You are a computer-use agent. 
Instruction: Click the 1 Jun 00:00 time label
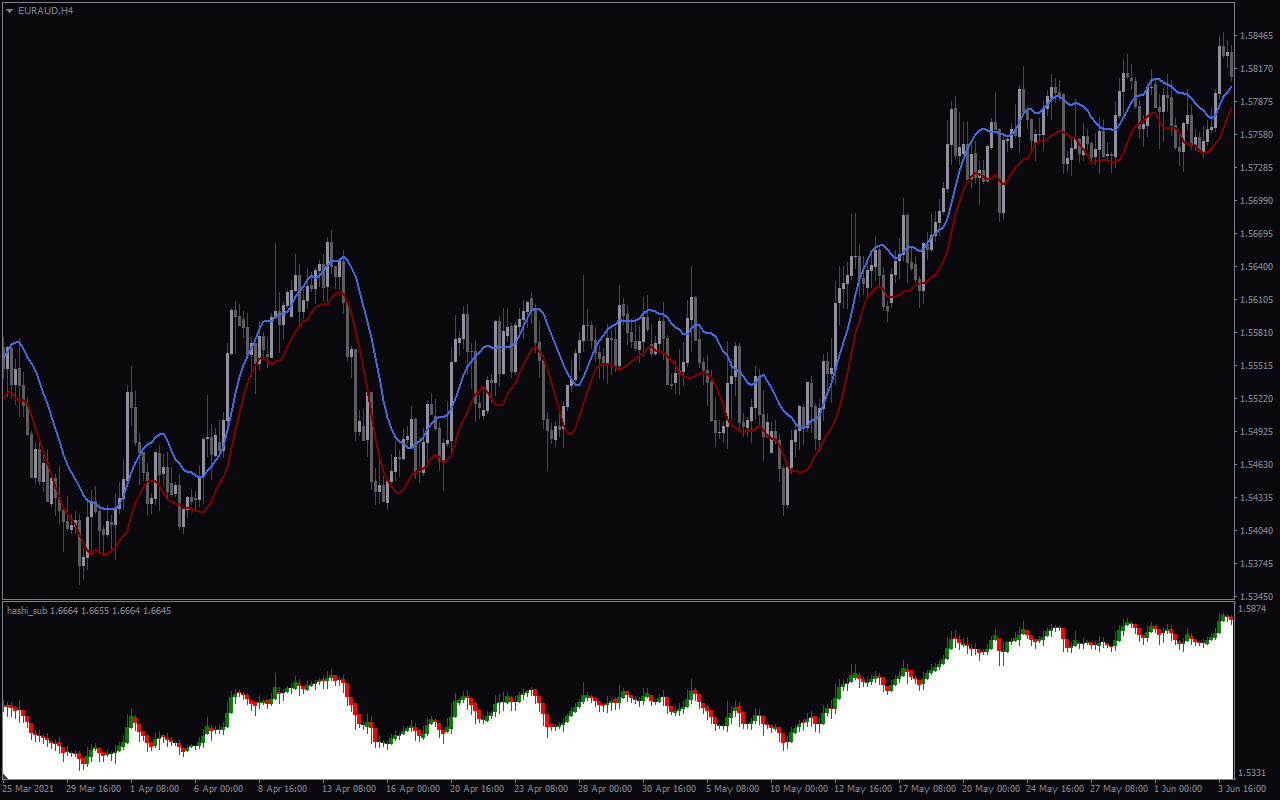point(1180,789)
